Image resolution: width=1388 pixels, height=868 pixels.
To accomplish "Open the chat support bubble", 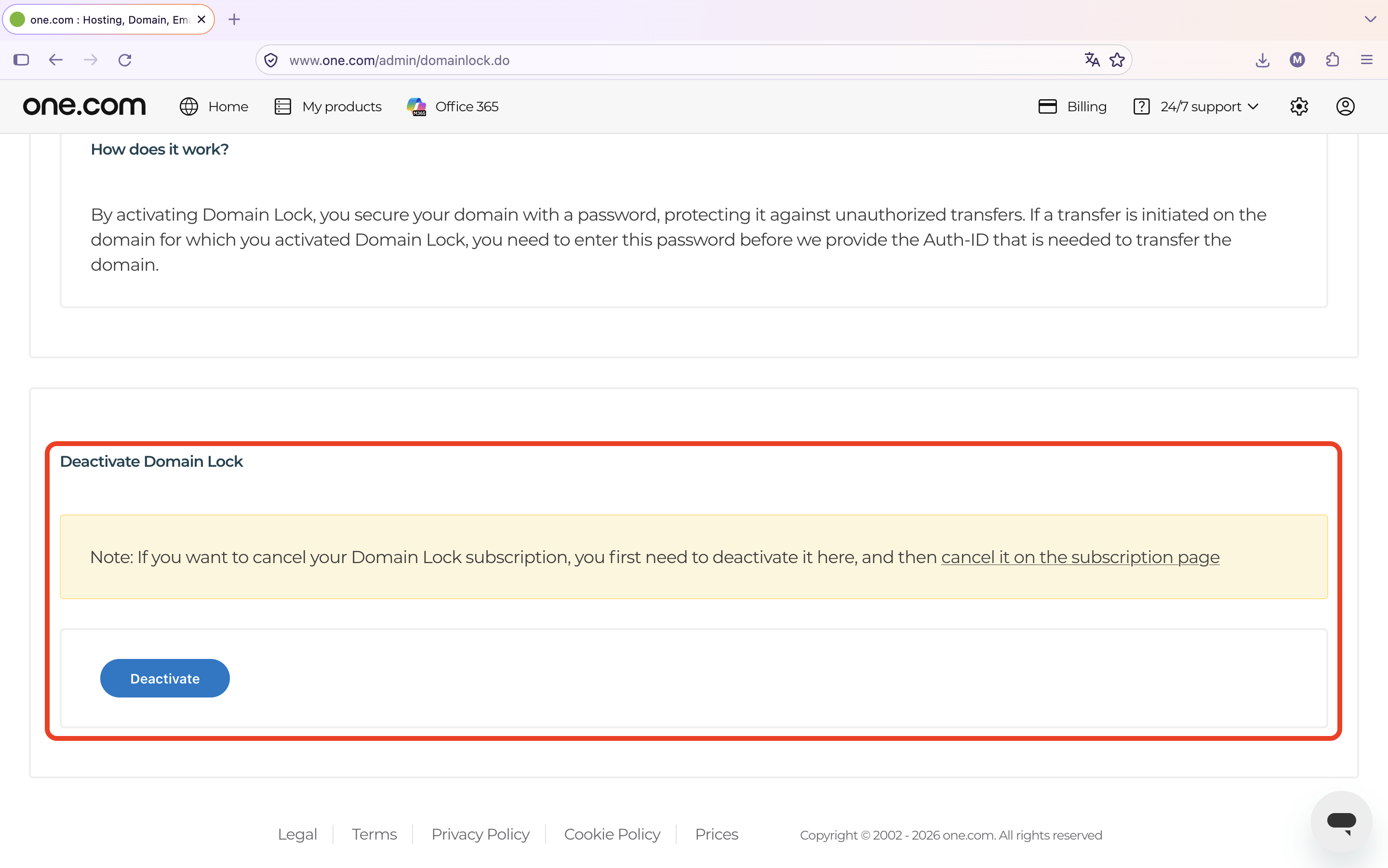I will pos(1341,822).
